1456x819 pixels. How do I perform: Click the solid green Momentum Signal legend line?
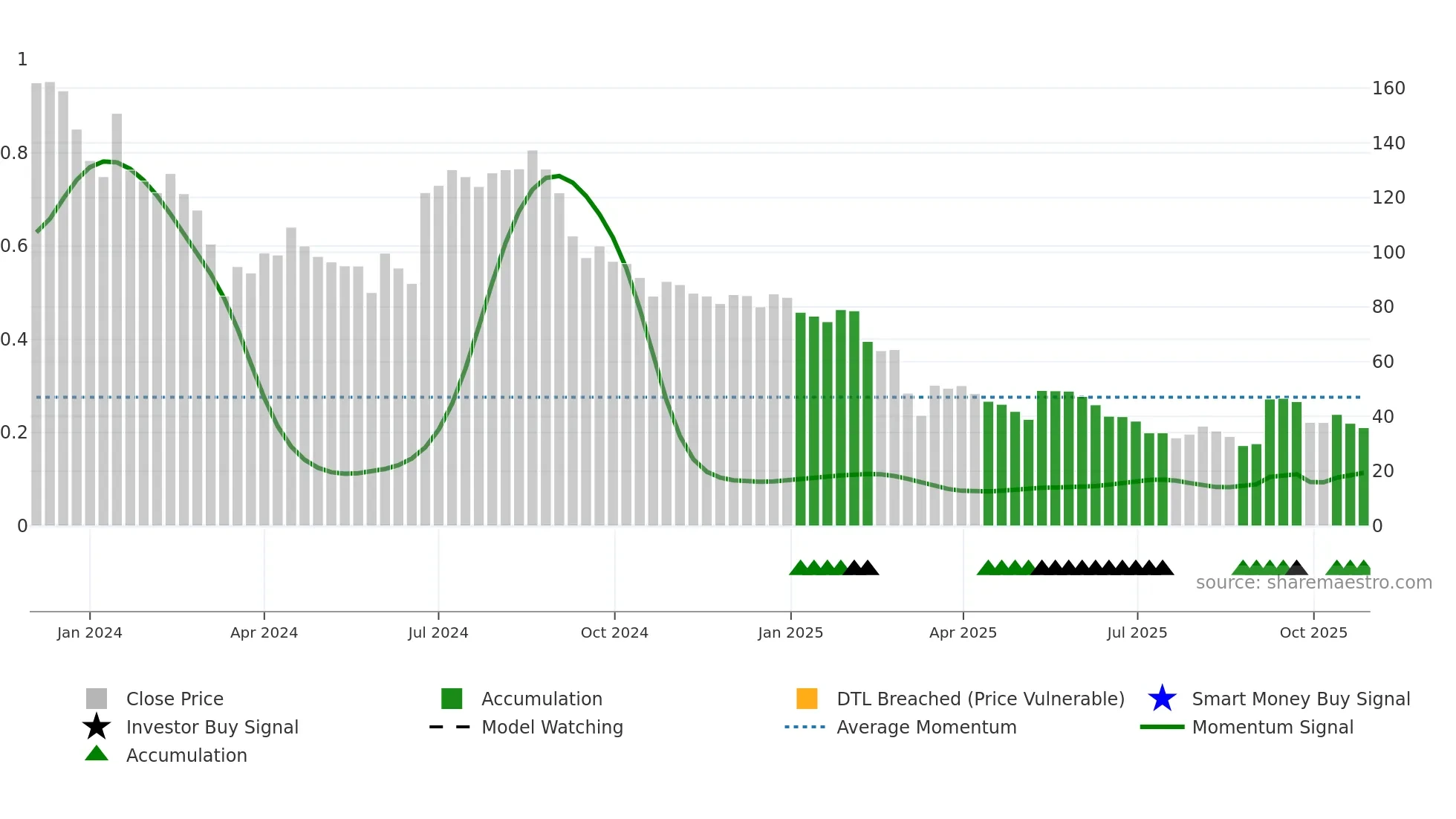click(1162, 727)
